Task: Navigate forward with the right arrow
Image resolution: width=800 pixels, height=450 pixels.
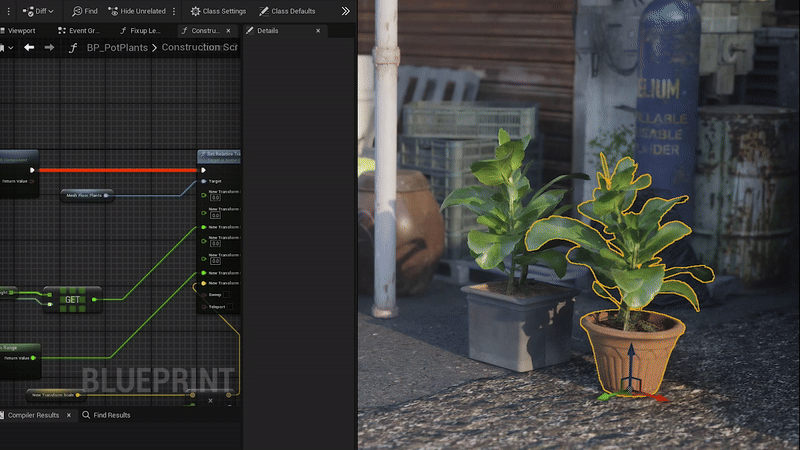Action: (x=49, y=47)
